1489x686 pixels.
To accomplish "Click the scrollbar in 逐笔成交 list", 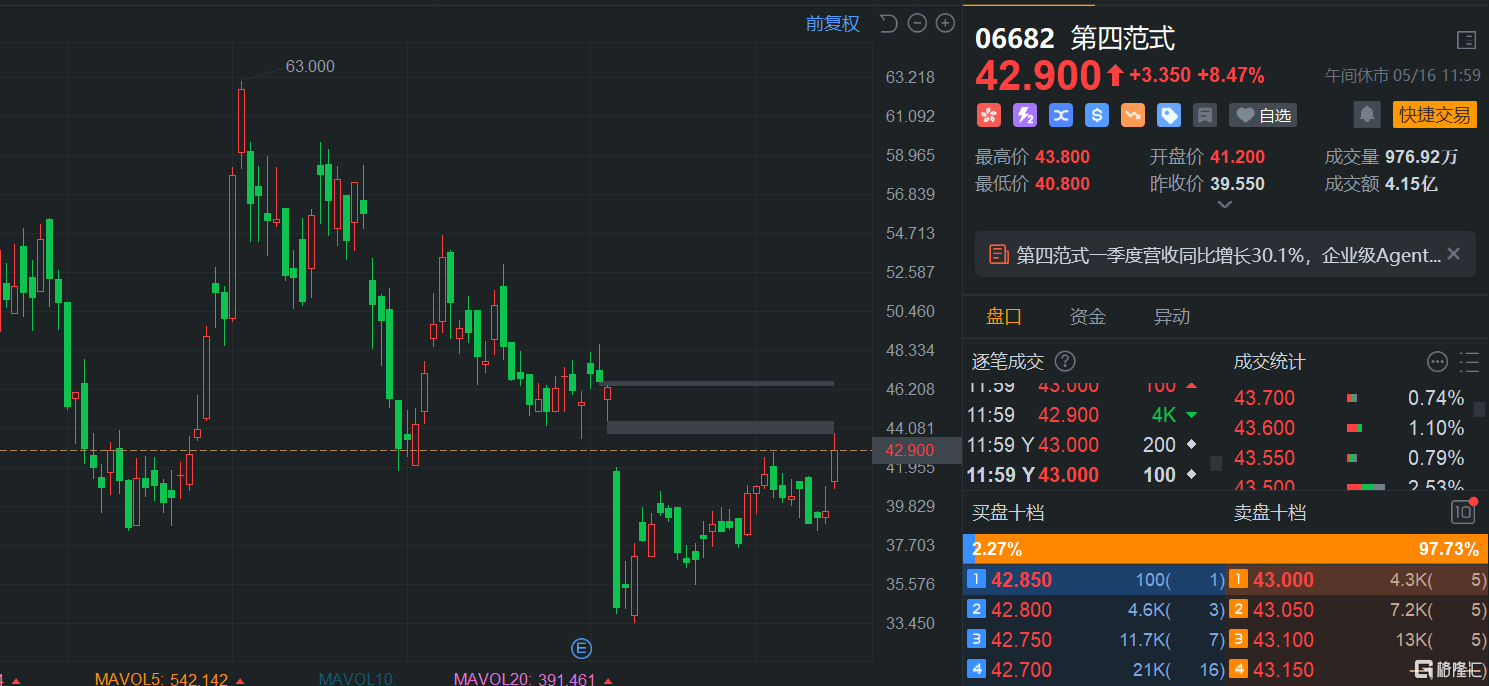I will point(1216,464).
